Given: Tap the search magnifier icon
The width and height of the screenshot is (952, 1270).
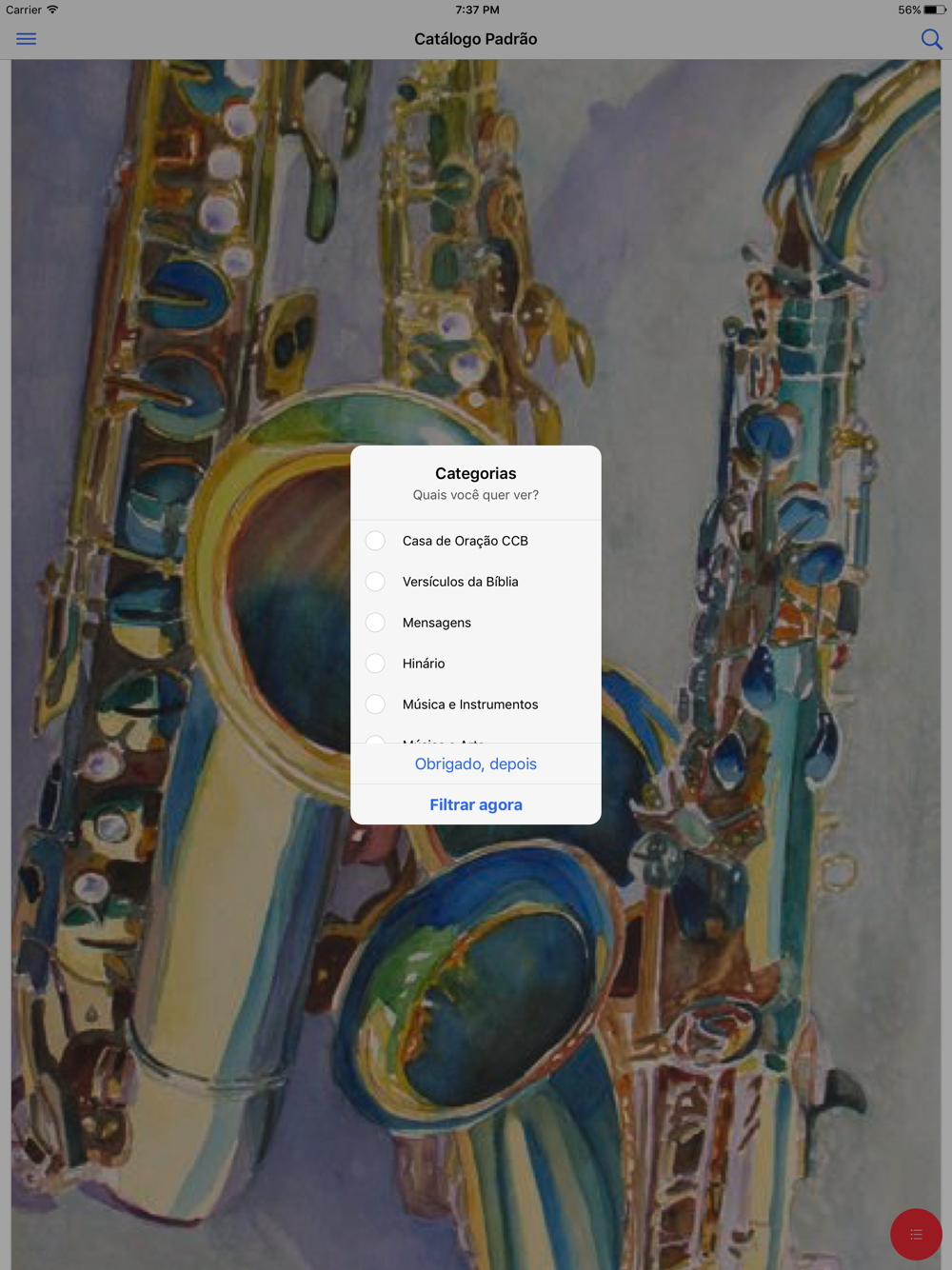Looking at the screenshot, I should pos(931,39).
